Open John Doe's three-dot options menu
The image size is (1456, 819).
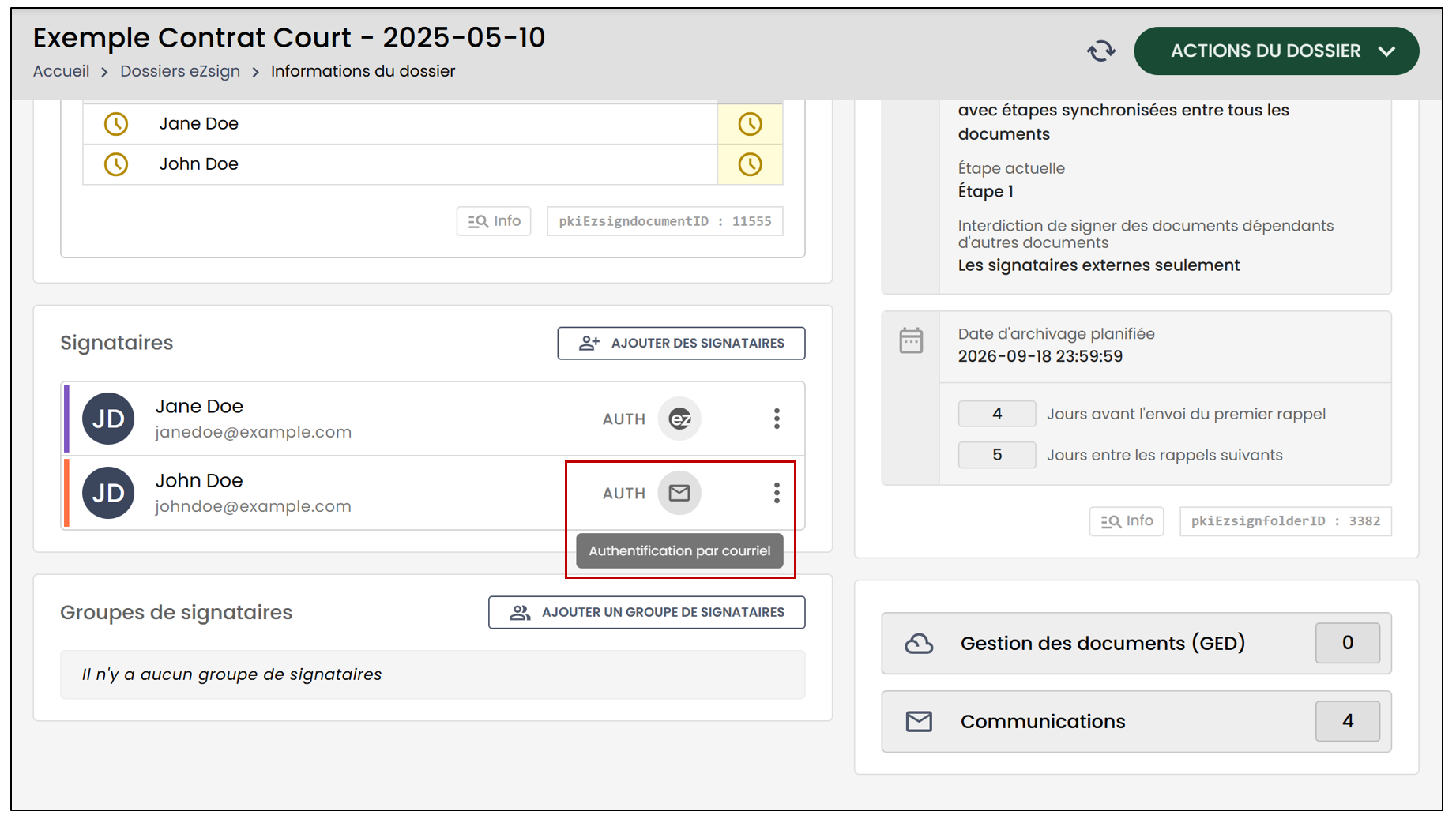click(x=777, y=493)
